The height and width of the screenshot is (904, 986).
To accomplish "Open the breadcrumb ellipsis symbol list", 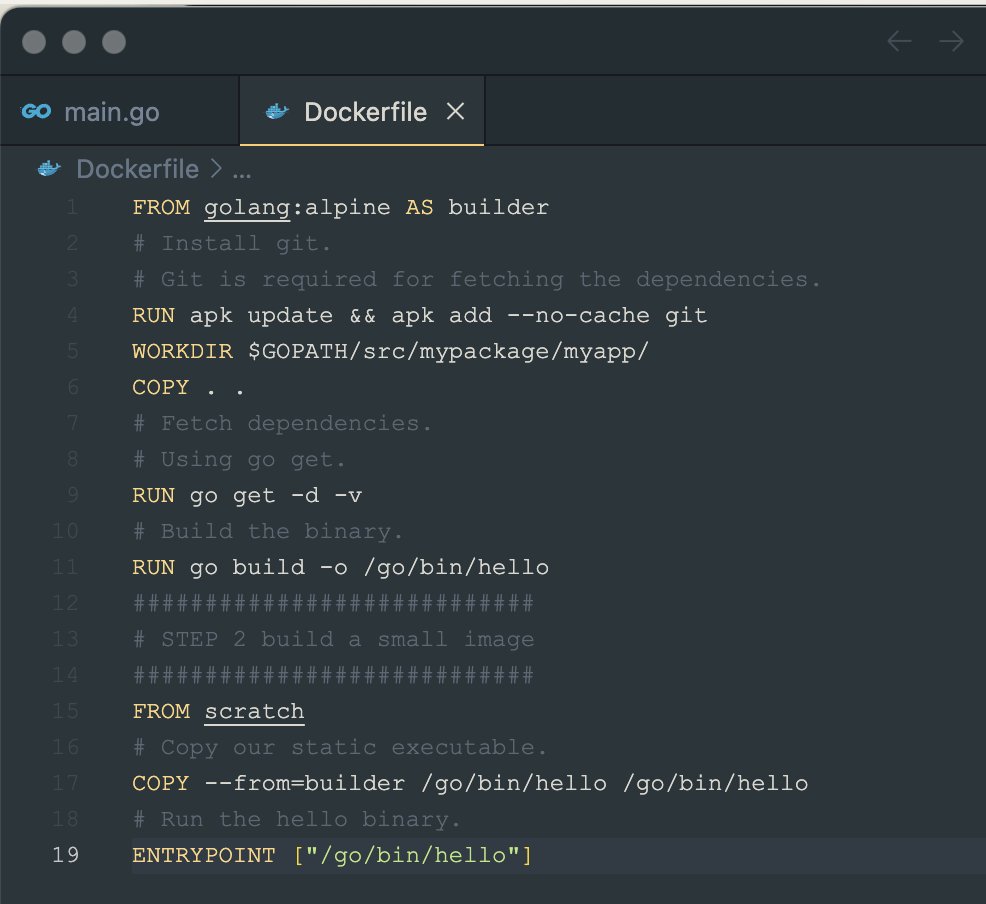I will [x=242, y=173].
